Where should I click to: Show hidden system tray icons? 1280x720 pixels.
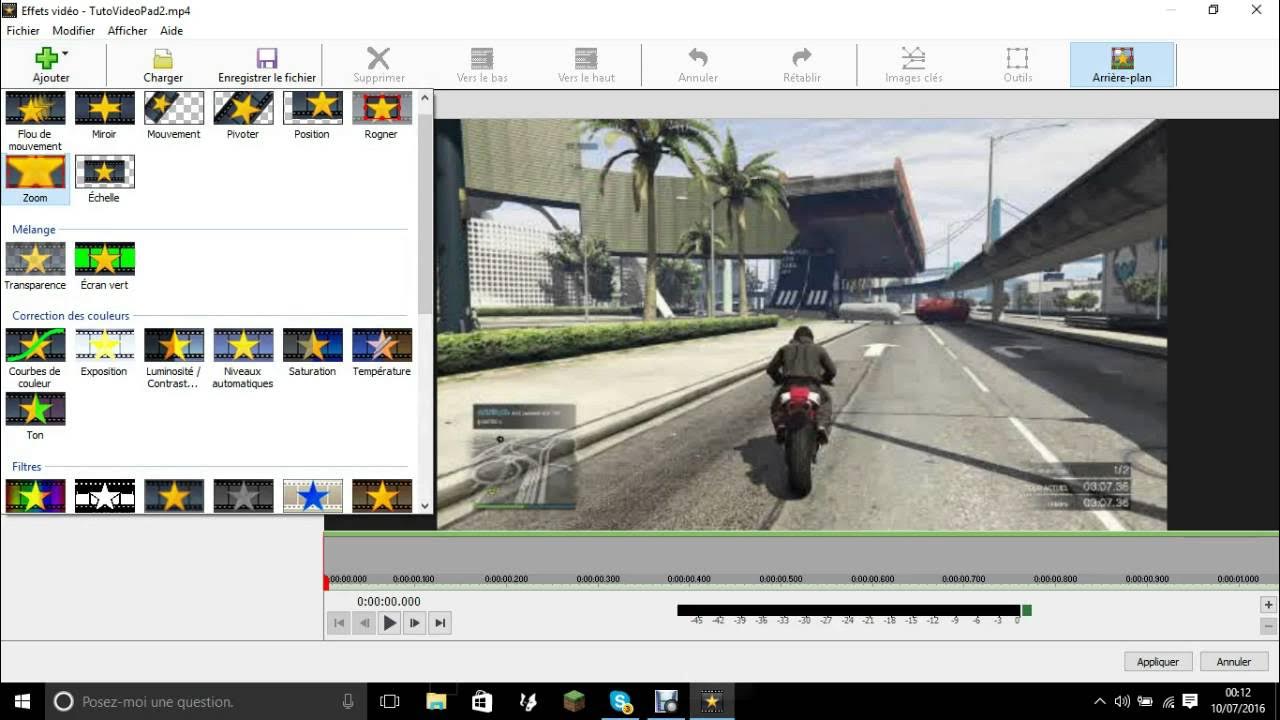pyautogui.click(x=1100, y=702)
